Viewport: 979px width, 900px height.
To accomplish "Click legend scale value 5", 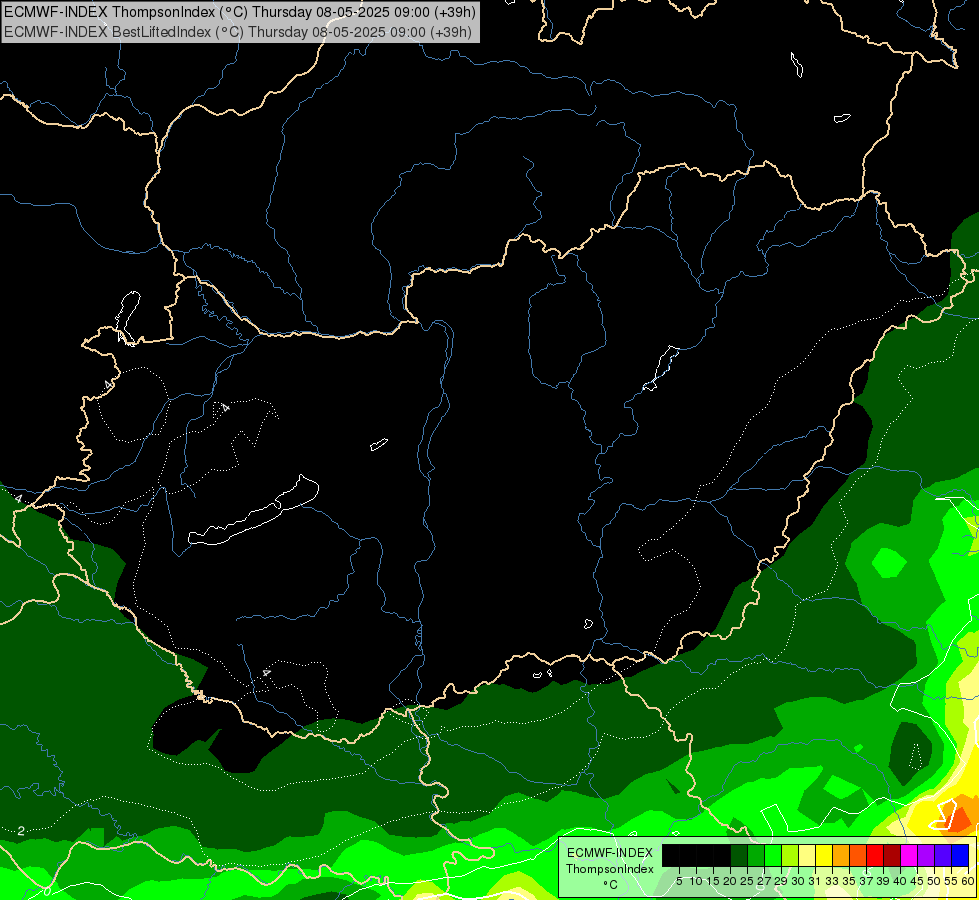I will (679, 881).
